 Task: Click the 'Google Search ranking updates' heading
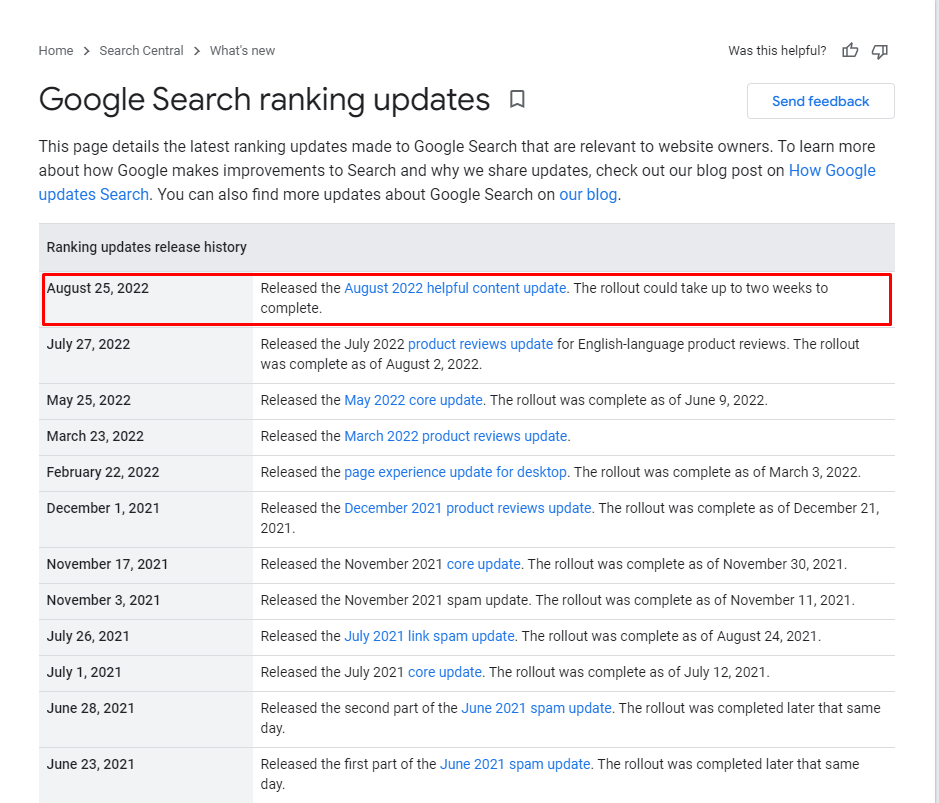point(264,99)
